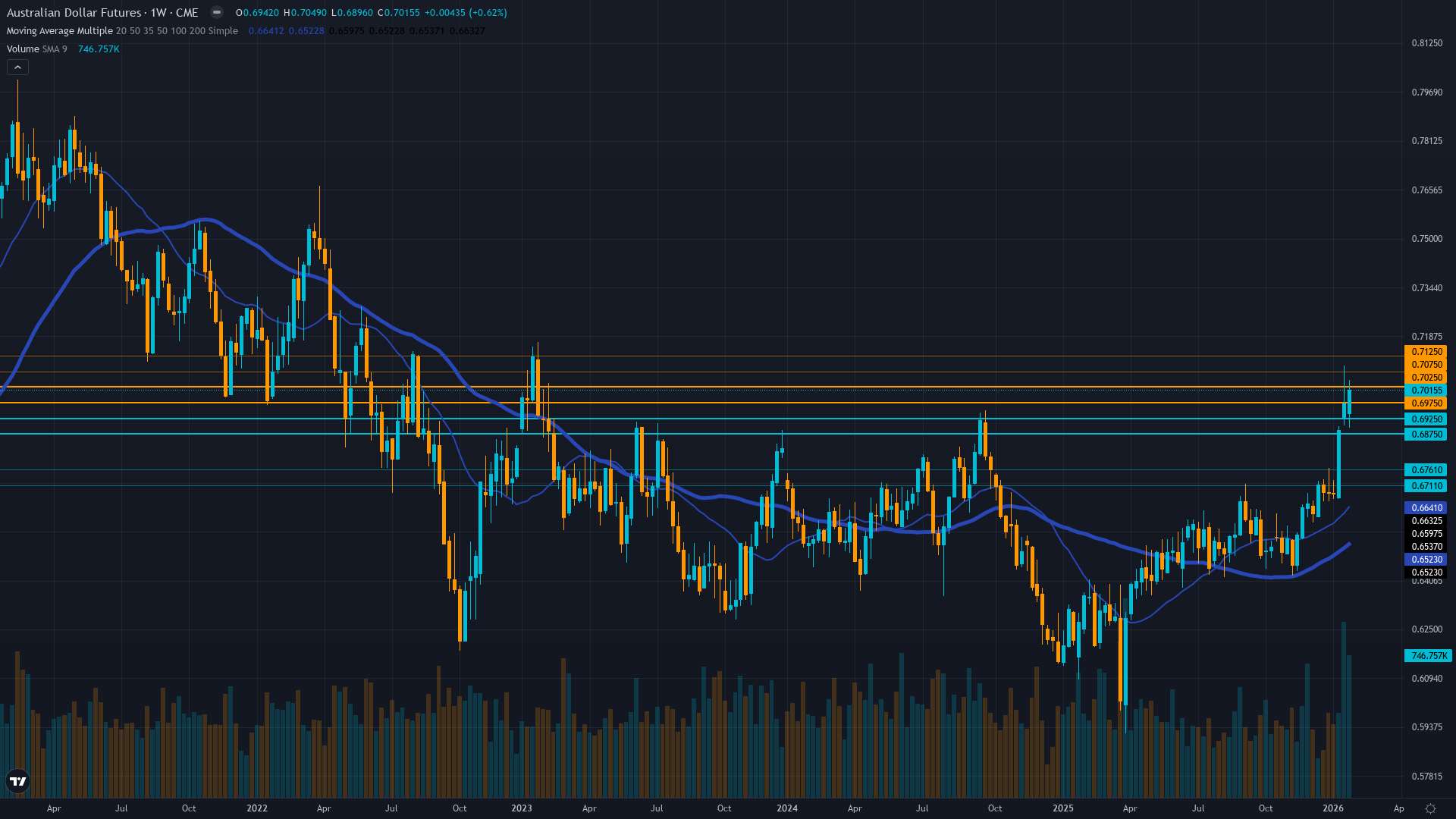1456x819 pixels.
Task: Select the thick orange horizontal line at 0.69750
Action: click(701, 403)
